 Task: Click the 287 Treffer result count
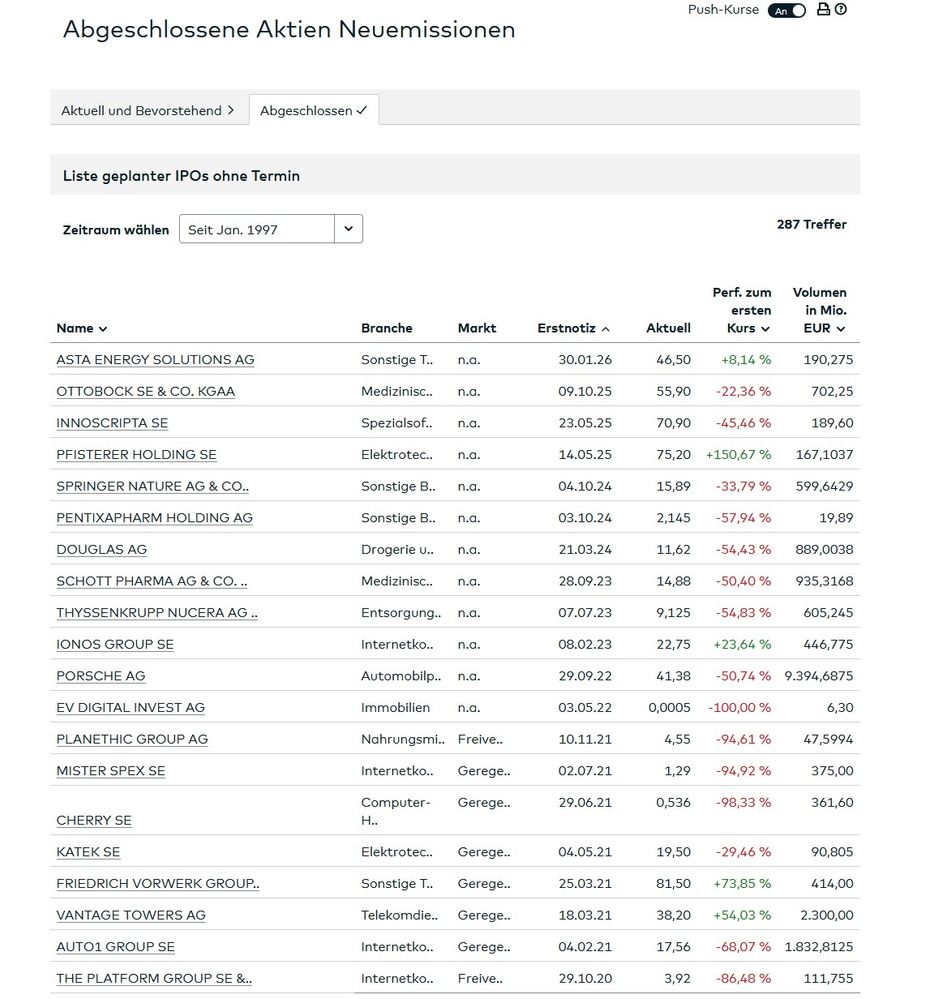(812, 224)
